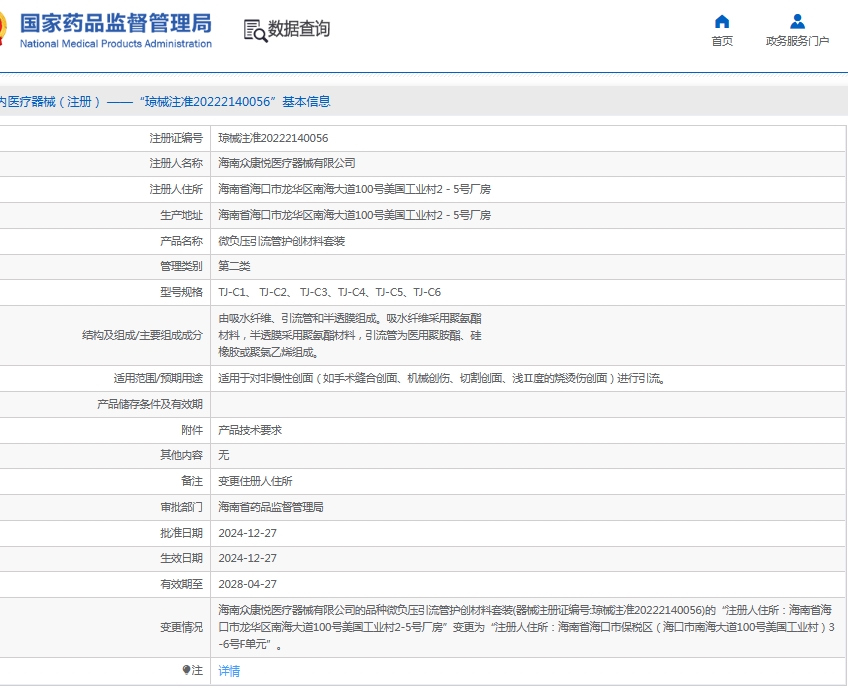848x690 pixels.
Task: Click the 数据查询 heading text
Action: point(299,29)
